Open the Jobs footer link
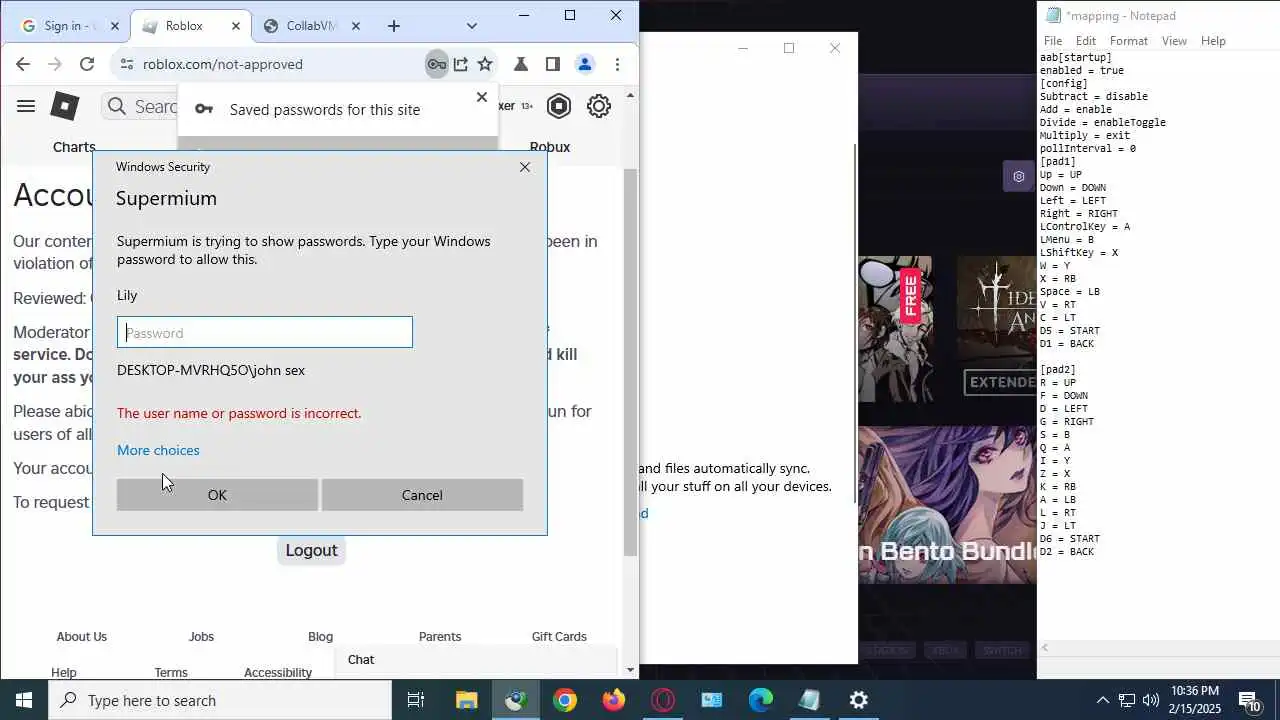The image size is (1280, 720). [201, 636]
